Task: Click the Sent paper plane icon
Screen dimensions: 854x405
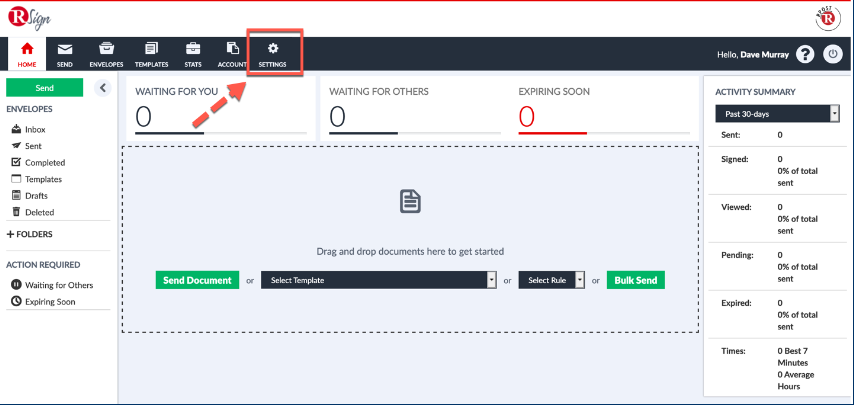Action: pos(16,146)
